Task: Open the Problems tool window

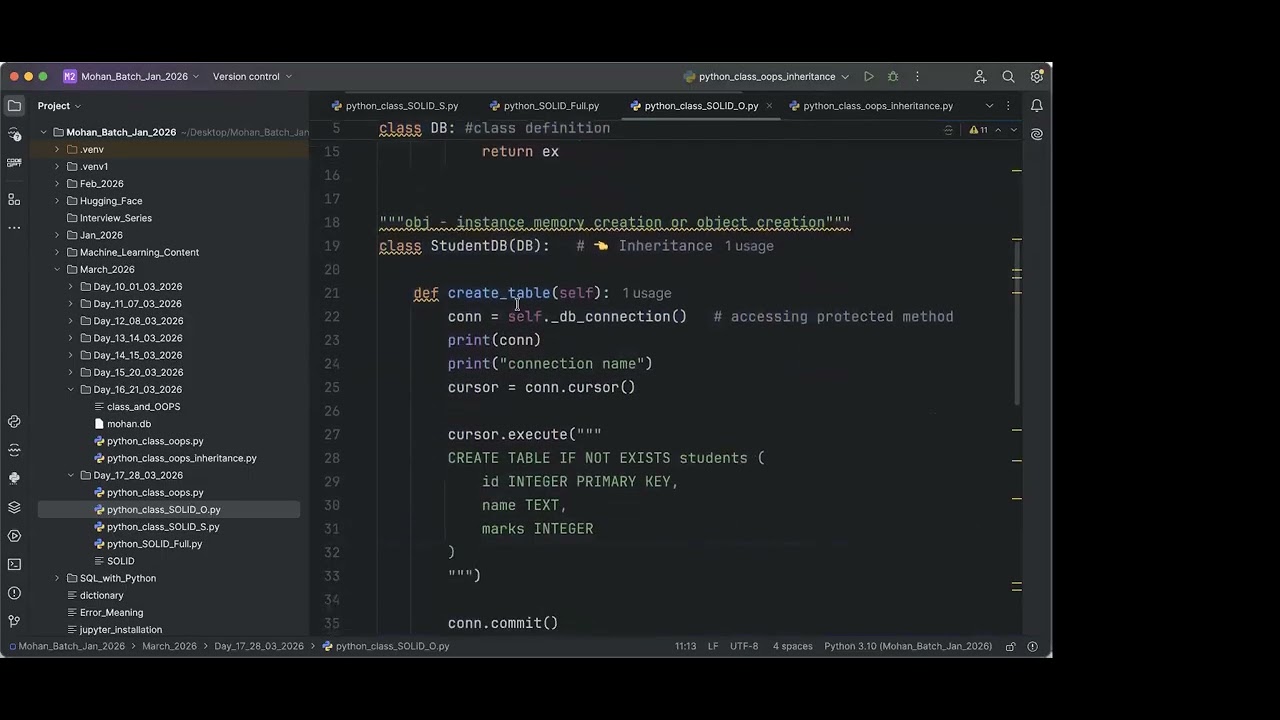Action: (14, 593)
